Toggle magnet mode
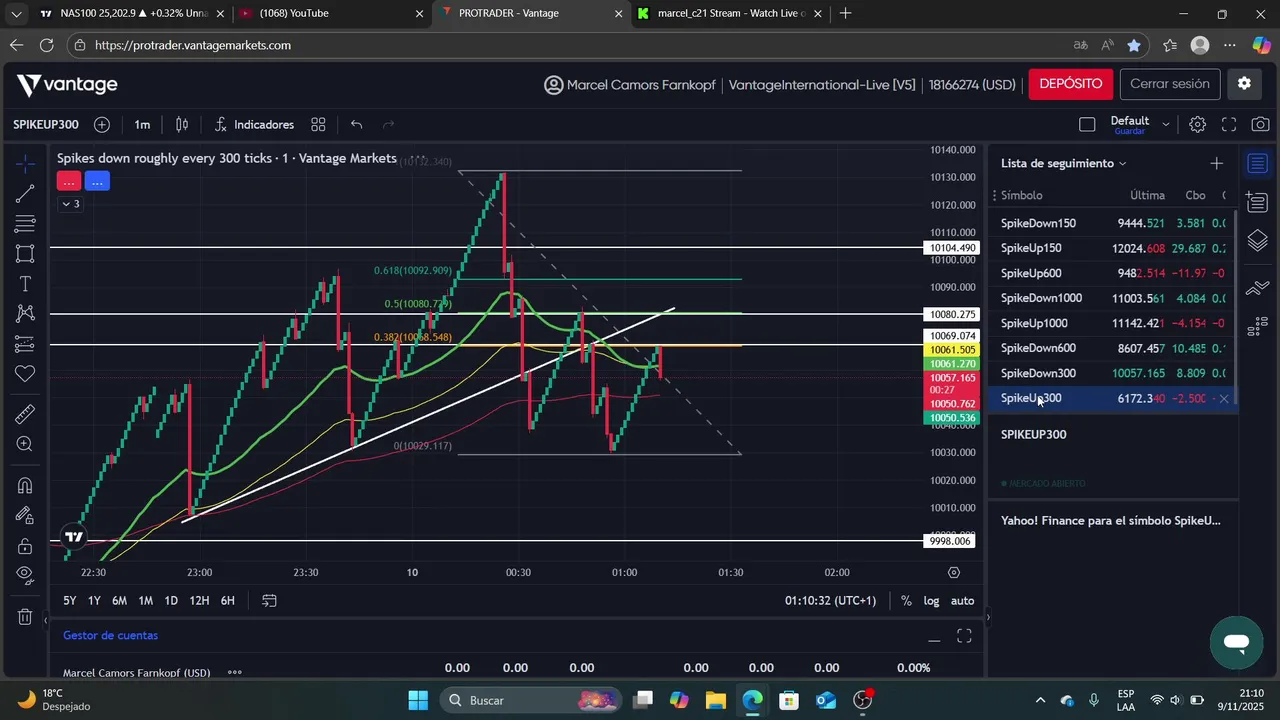This screenshot has width=1280, height=720. (25, 485)
